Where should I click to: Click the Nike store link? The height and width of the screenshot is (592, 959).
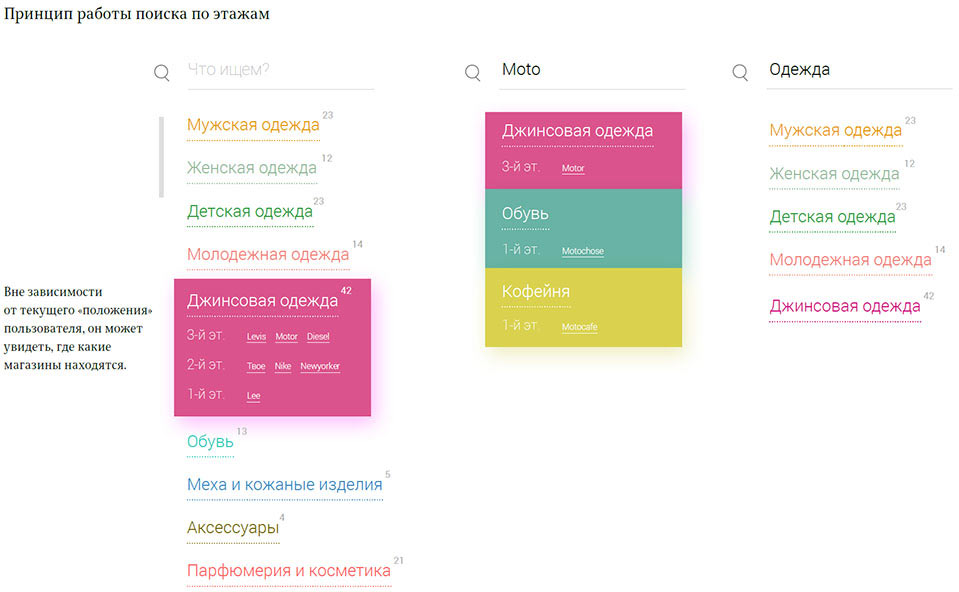click(x=283, y=367)
